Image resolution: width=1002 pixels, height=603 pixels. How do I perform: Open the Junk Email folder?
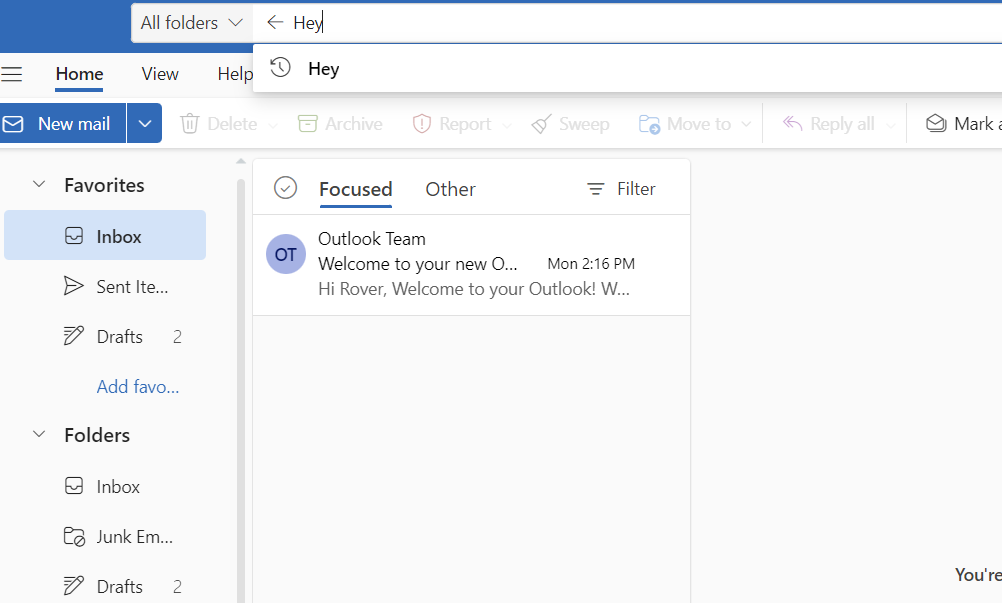click(105, 537)
